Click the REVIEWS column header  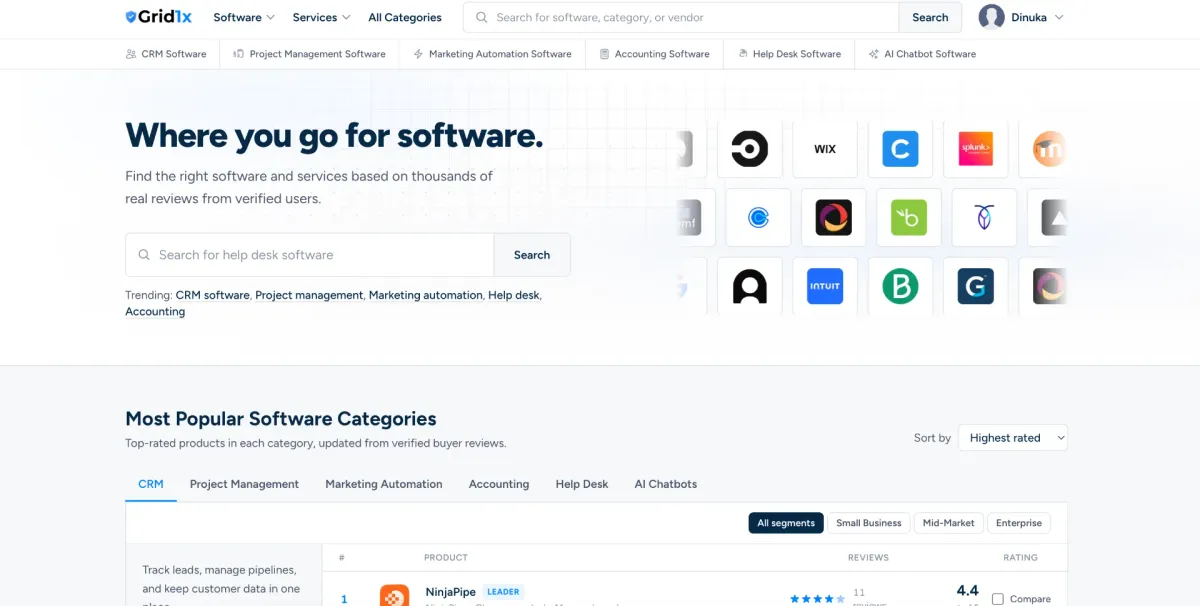[x=868, y=557]
